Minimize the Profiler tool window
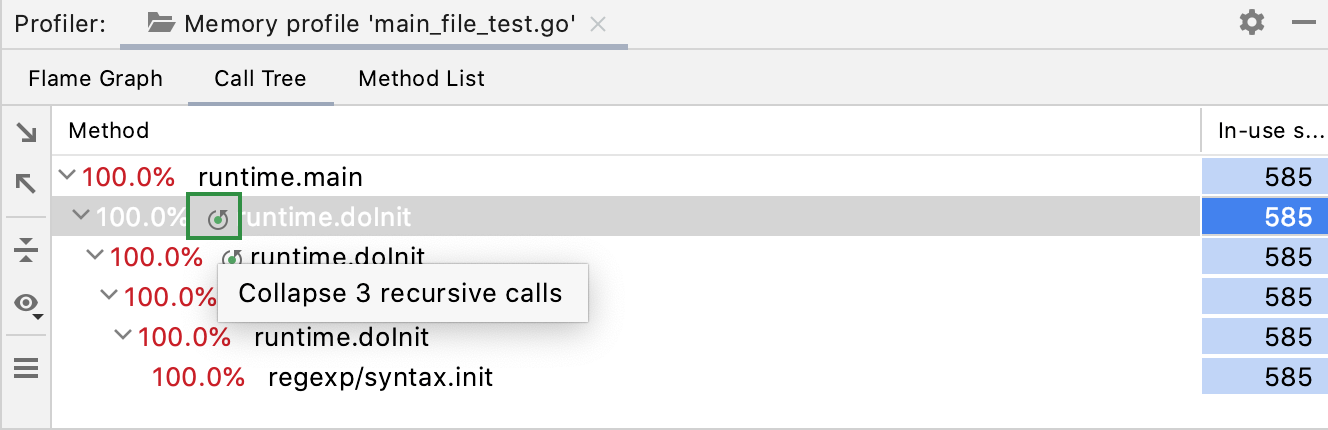The width and height of the screenshot is (1328, 430). 1303,22
